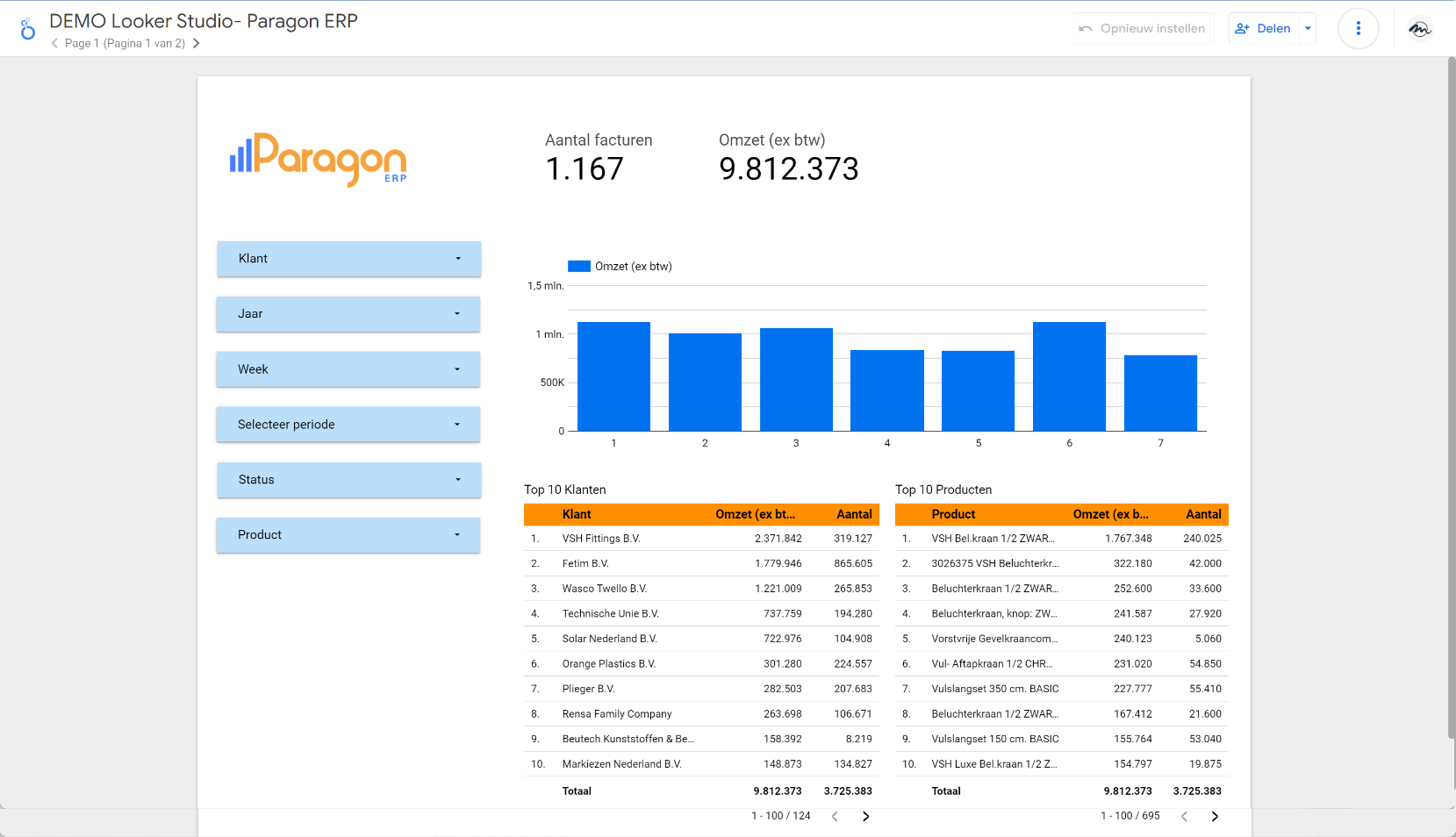
Task: Open the three-dot more options menu
Action: [x=1359, y=28]
